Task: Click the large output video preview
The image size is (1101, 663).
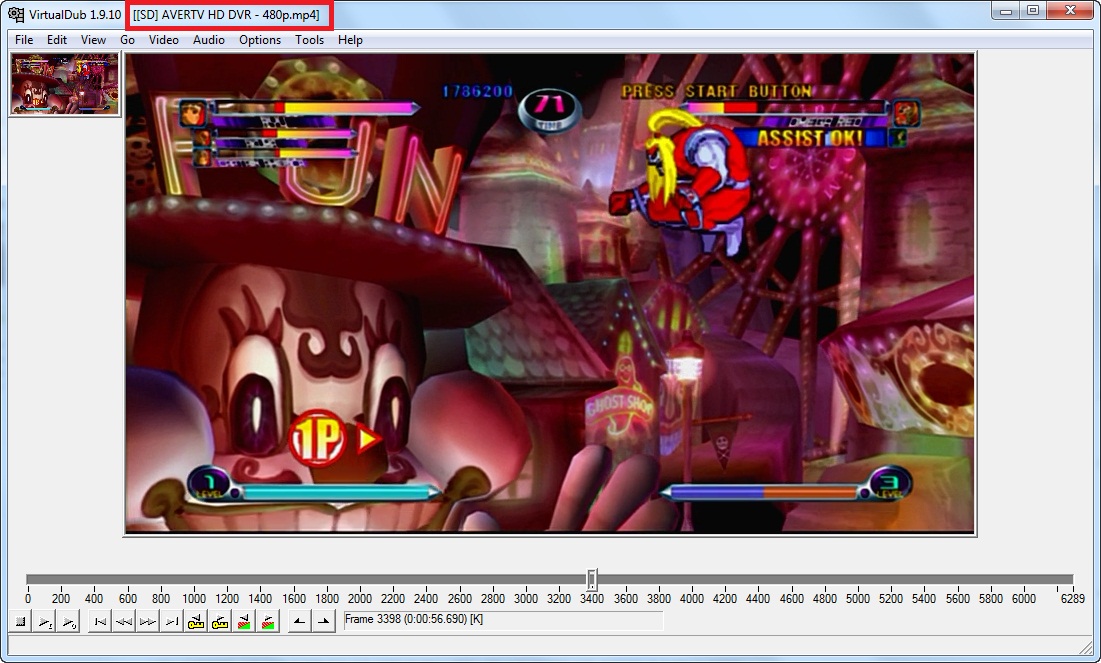Action: point(550,294)
